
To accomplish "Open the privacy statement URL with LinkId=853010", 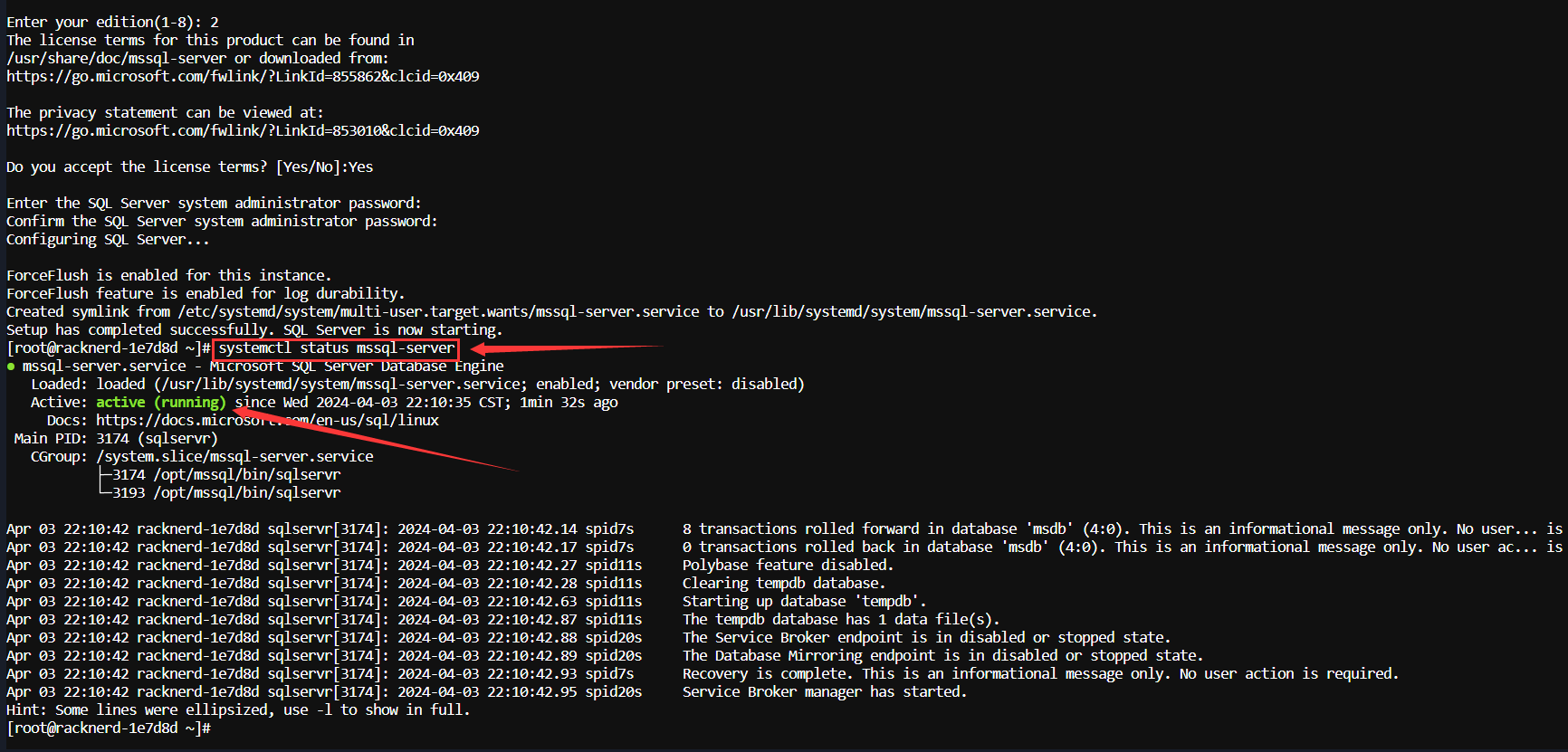I will 243,131.
